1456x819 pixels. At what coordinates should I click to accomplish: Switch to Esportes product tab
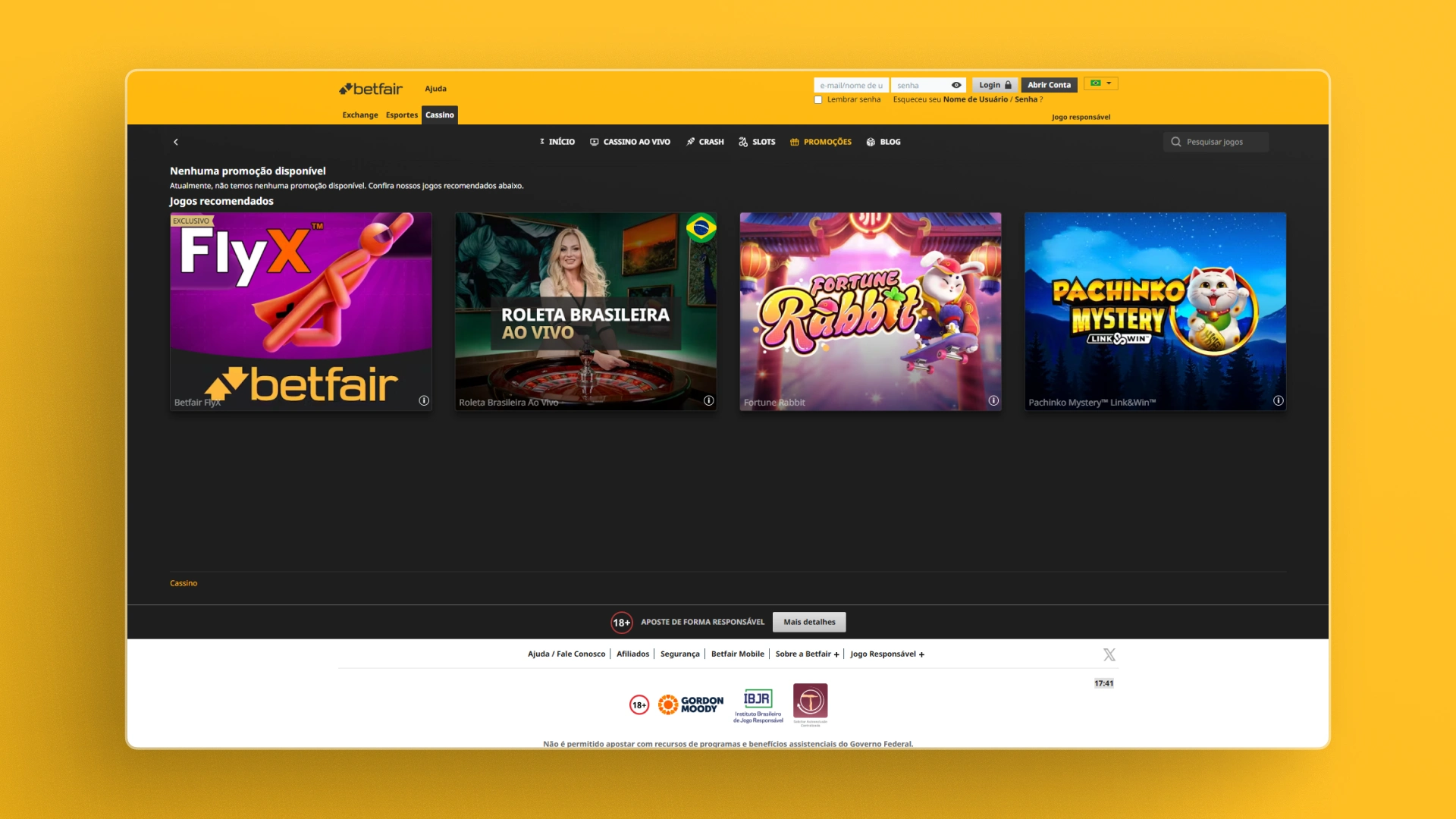pyautogui.click(x=402, y=115)
